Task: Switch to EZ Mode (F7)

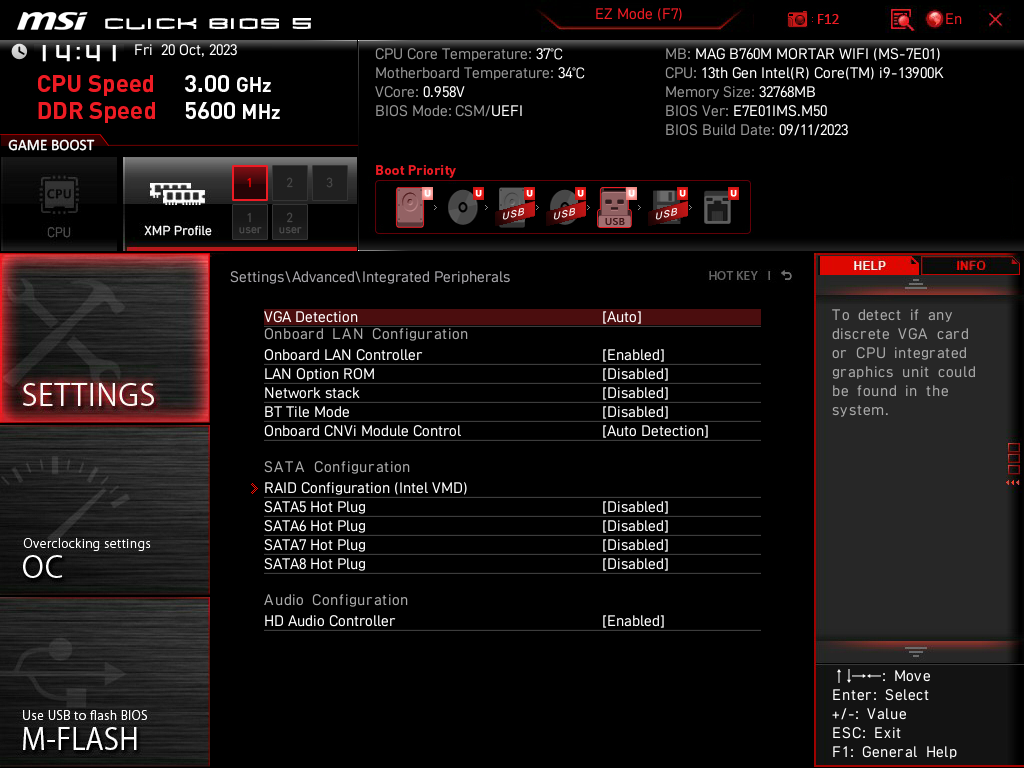Action: 638,14
